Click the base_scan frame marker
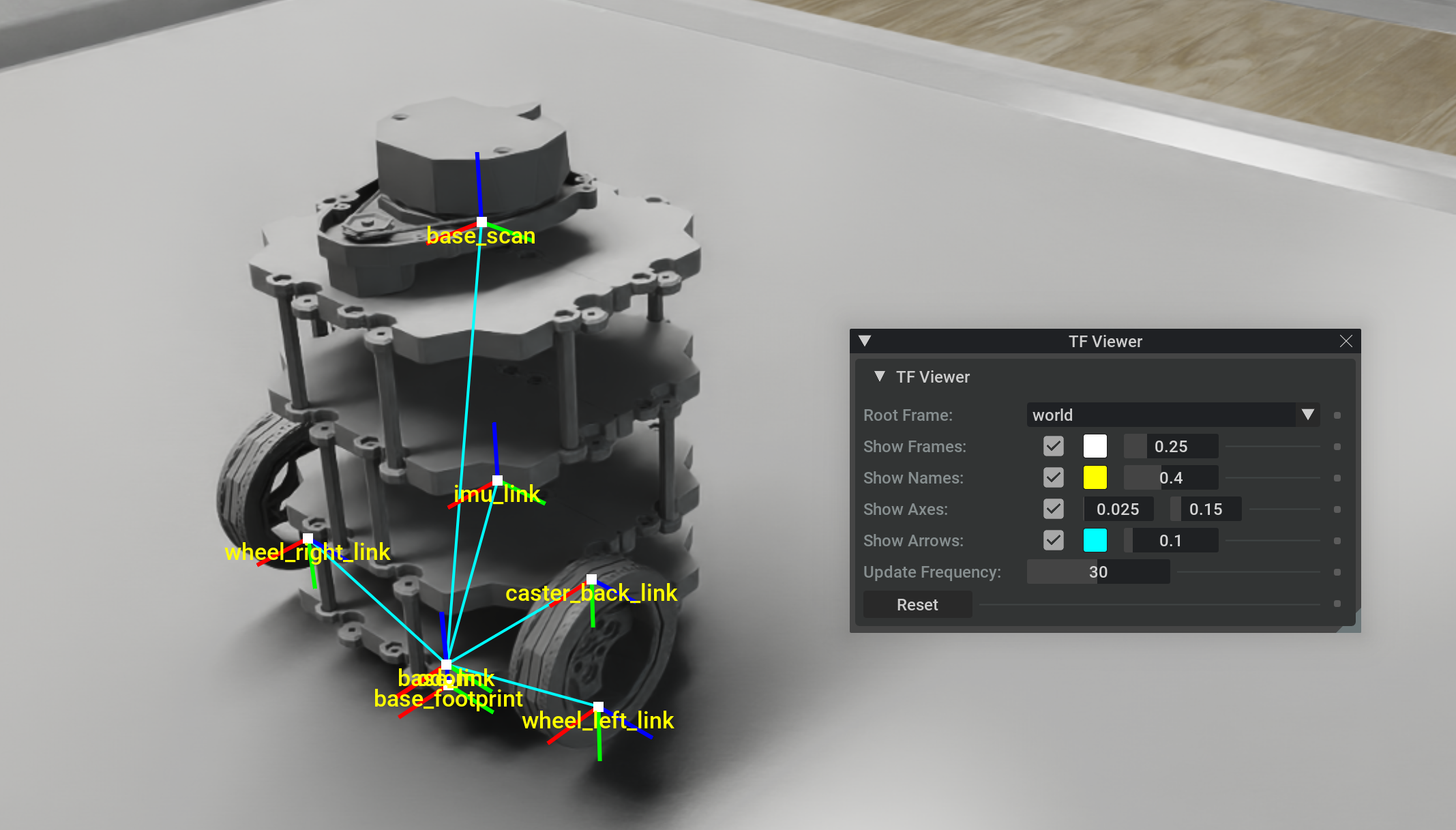This screenshot has height=830, width=1456. pyautogui.click(x=481, y=222)
